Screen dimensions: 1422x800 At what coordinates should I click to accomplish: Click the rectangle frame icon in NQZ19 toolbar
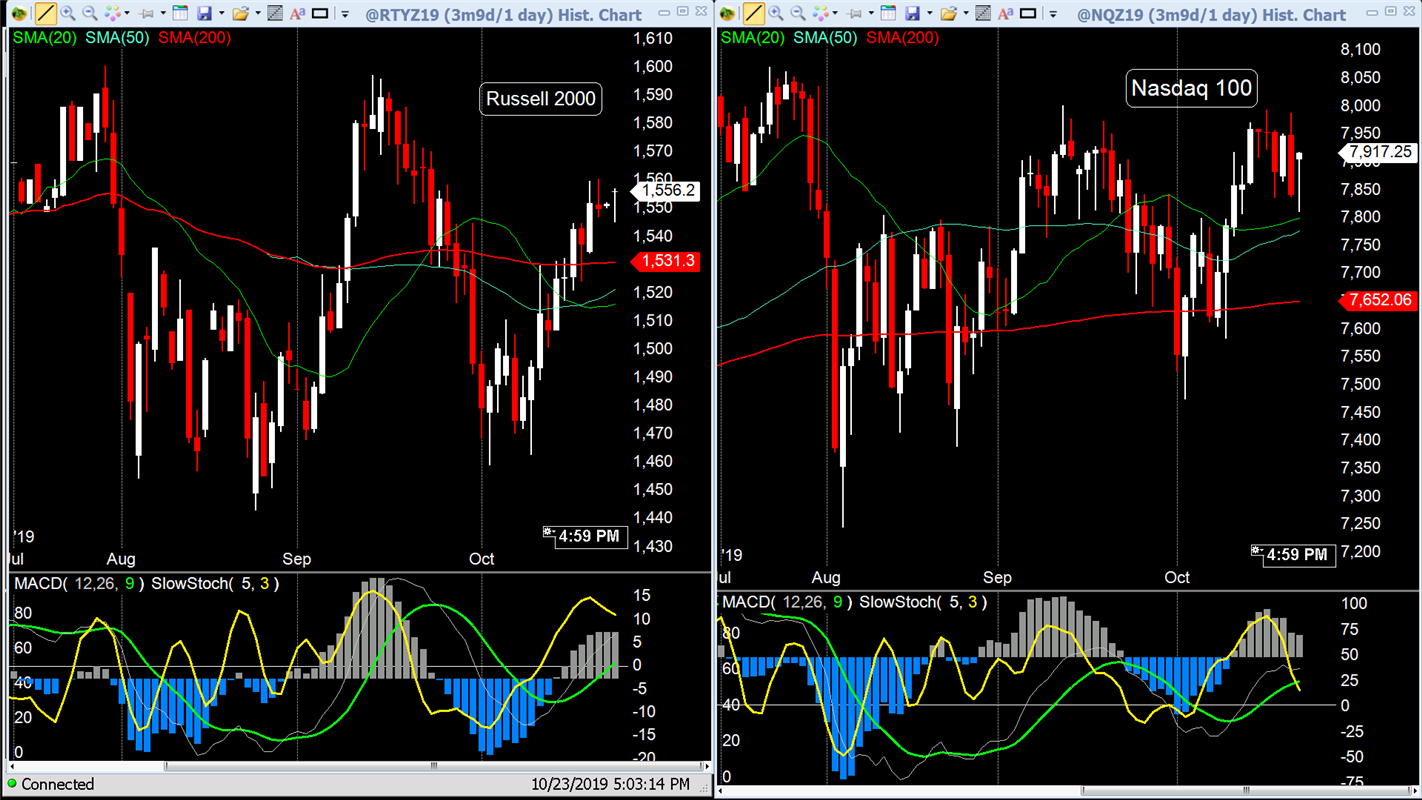(x=1027, y=14)
